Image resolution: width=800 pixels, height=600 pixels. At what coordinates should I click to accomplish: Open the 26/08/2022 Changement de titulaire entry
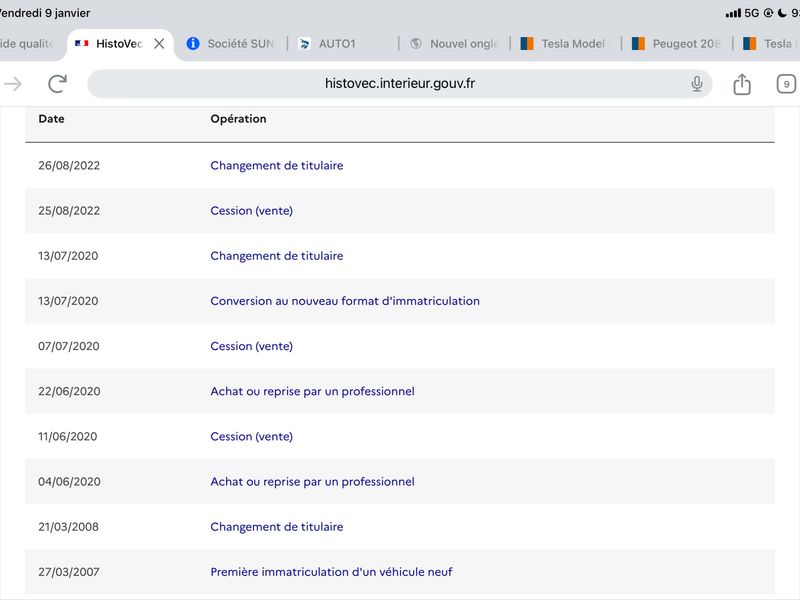point(277,165)
